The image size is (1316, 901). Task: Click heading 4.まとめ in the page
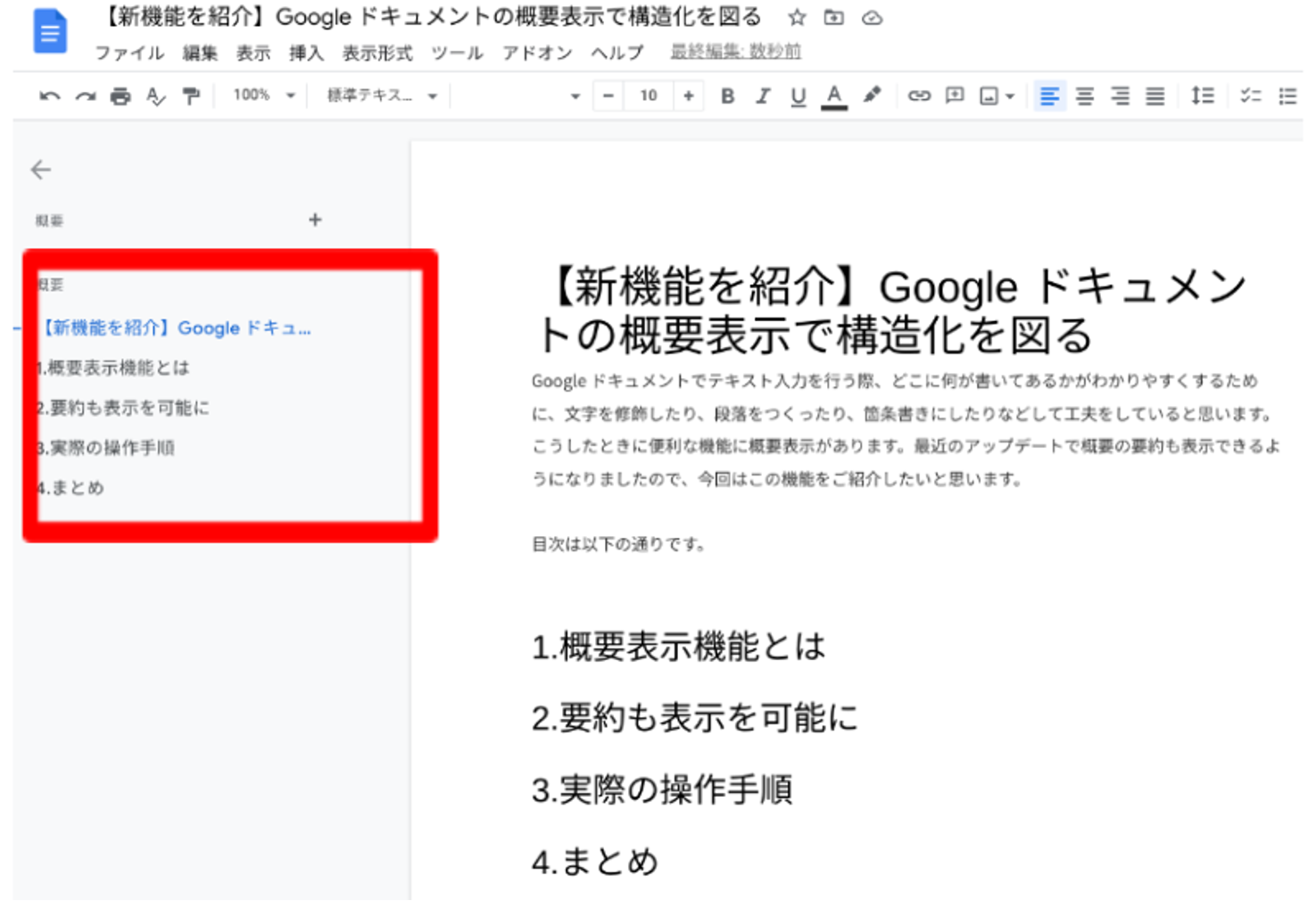[x=595, y=862]
